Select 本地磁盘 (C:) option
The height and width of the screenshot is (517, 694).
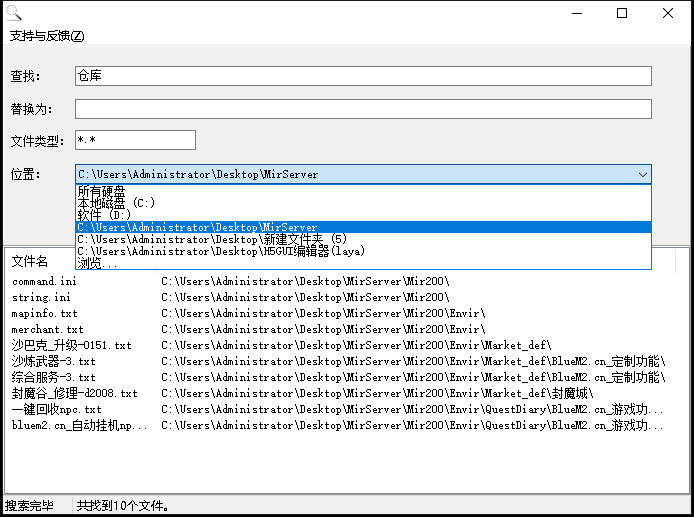coord(116,203)
